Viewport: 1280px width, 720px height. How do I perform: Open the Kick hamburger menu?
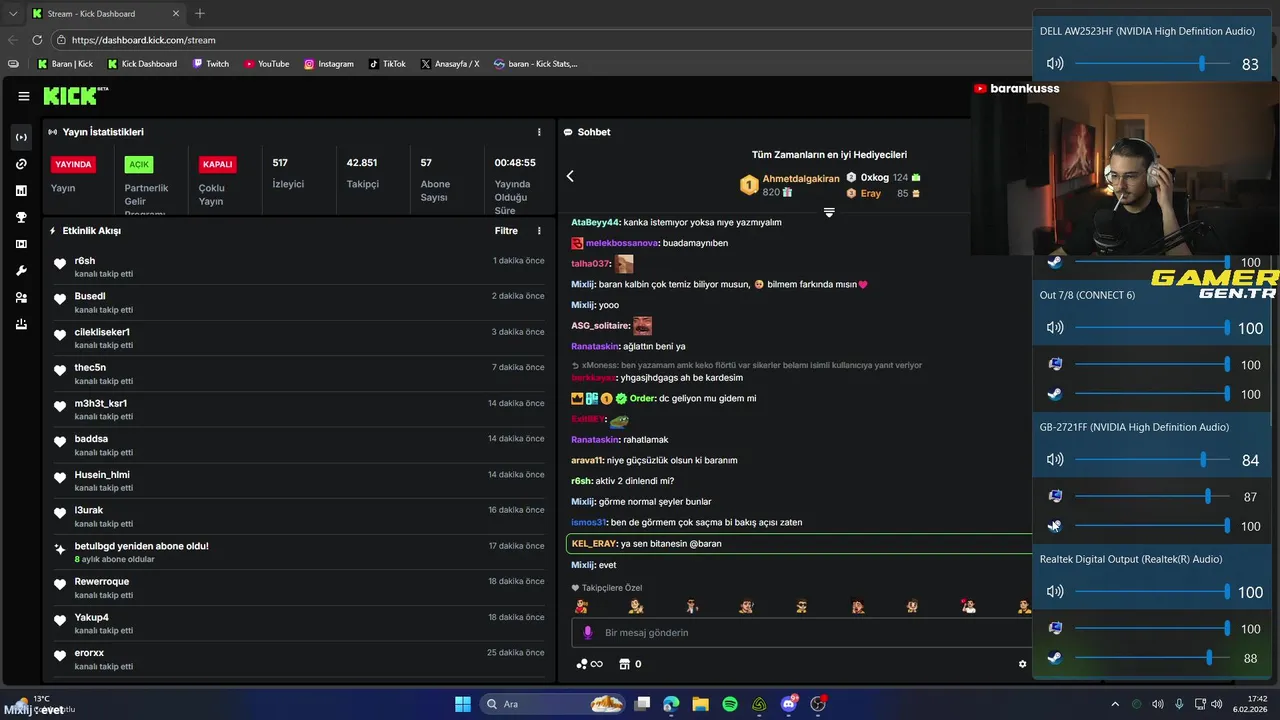(24, 96)
